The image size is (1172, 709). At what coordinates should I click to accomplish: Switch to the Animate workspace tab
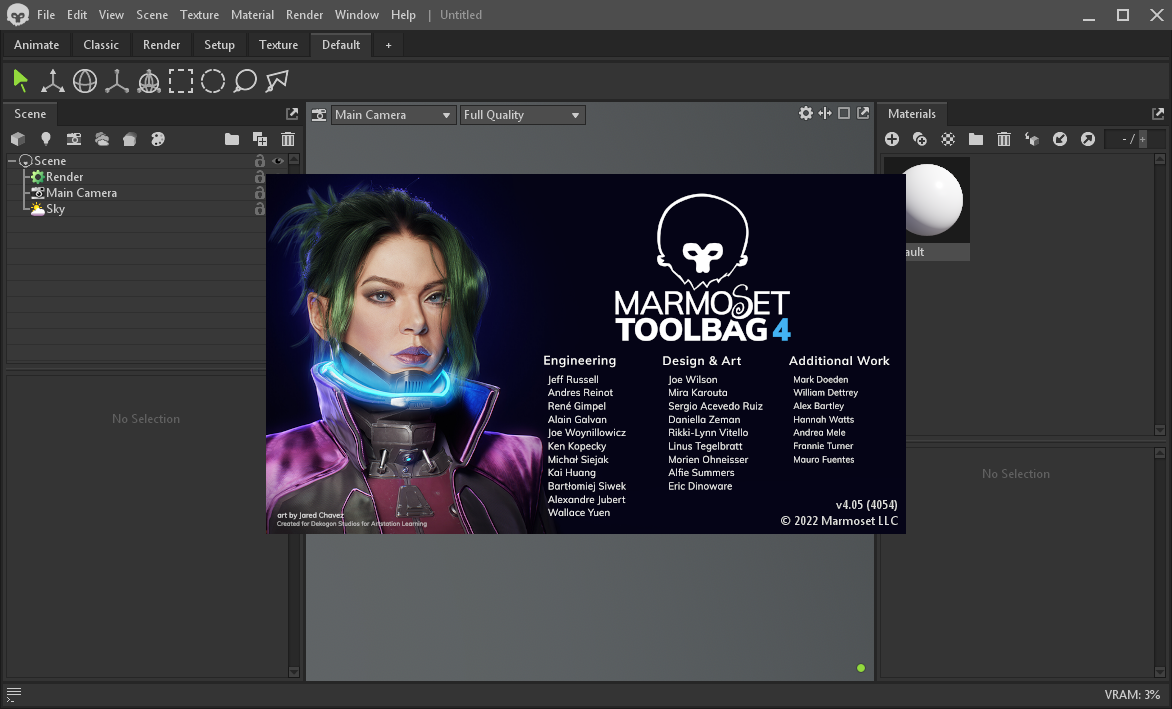tap(36, 45)
